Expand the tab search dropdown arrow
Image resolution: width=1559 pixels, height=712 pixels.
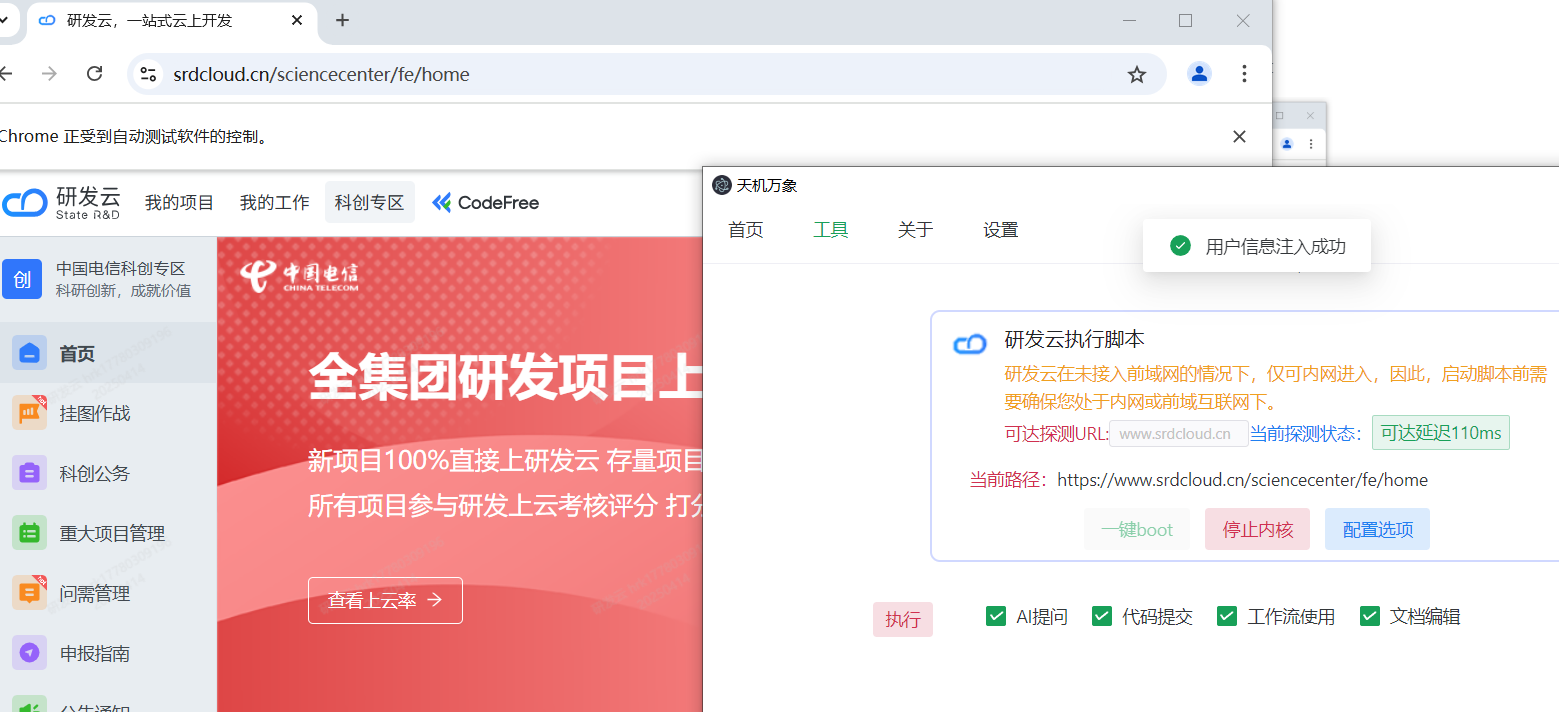(5, 20)
